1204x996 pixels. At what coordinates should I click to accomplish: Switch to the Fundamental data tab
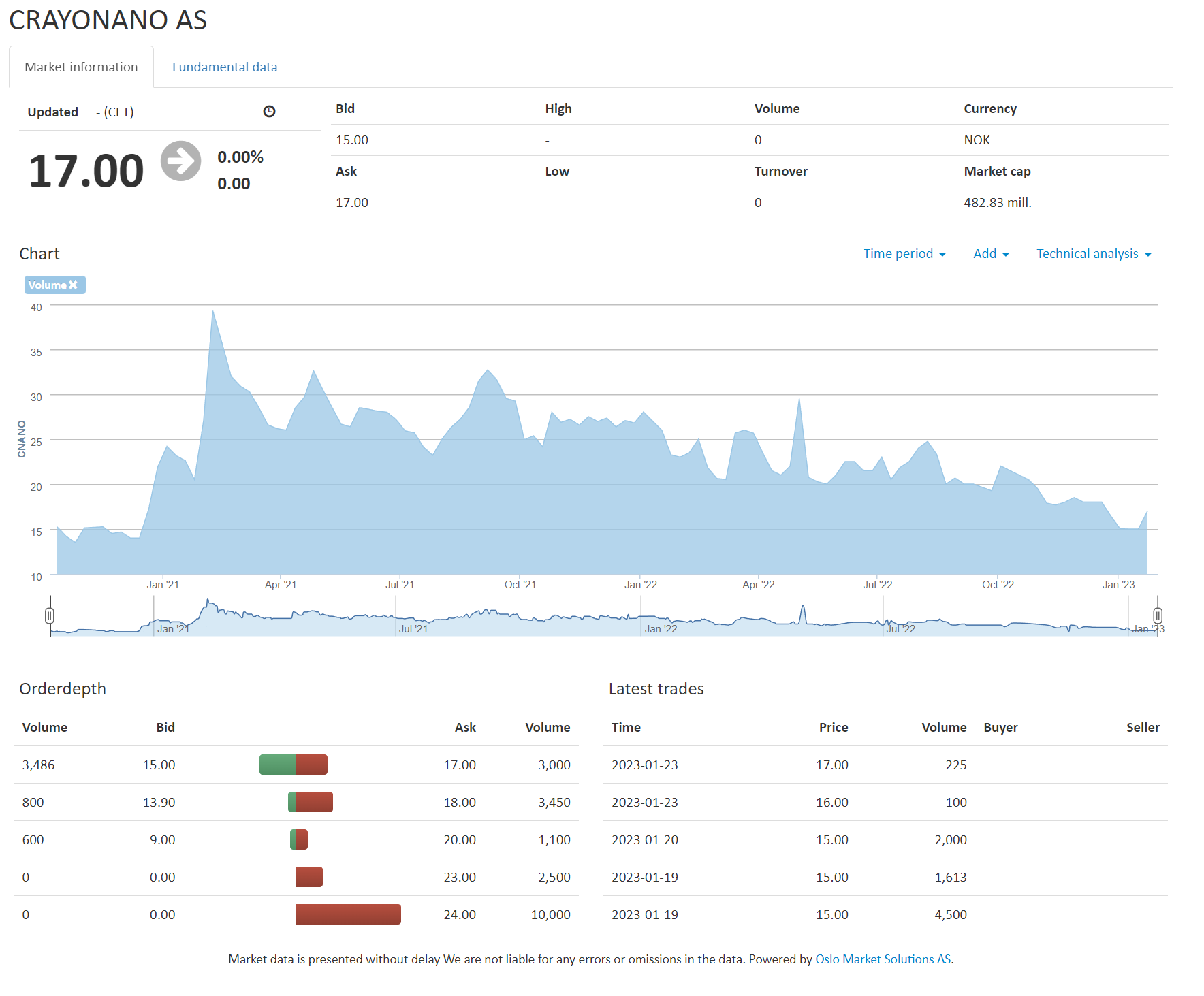click(225, 67)
